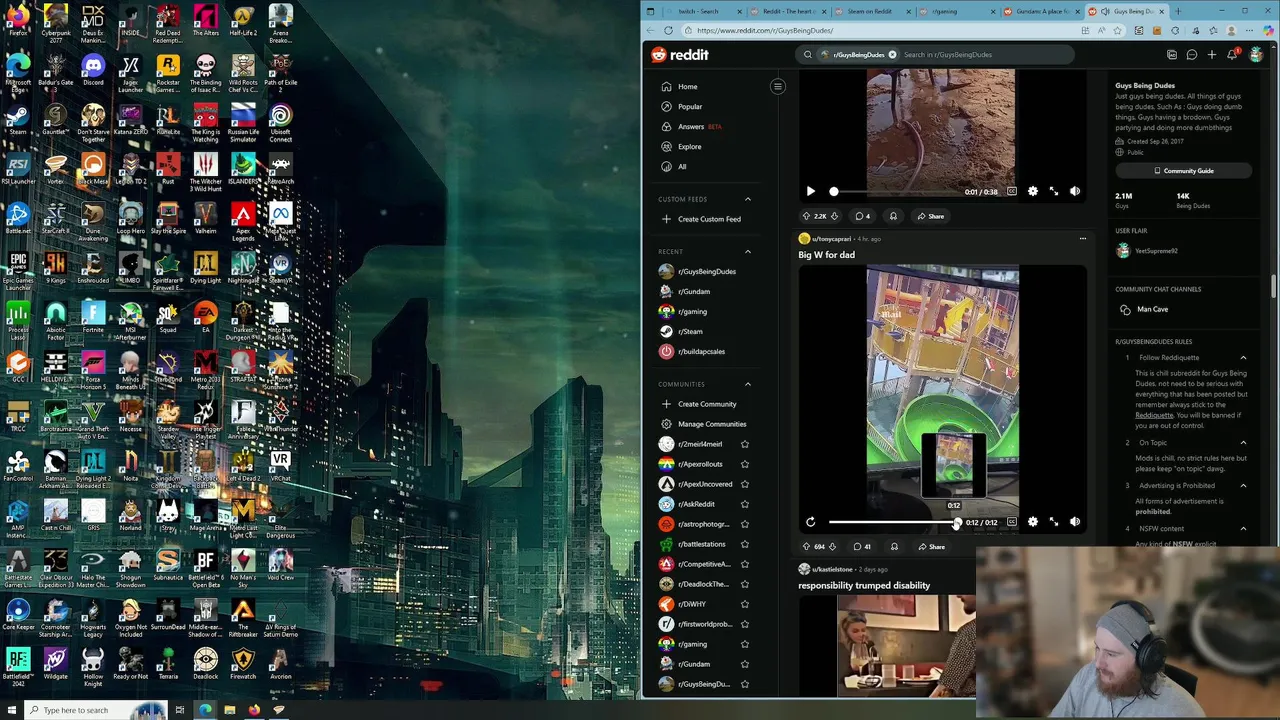The width and height of the screenshot is (1280, 720).
Task: Collapse the Reddit left sidebar
Action: (778, 87)
